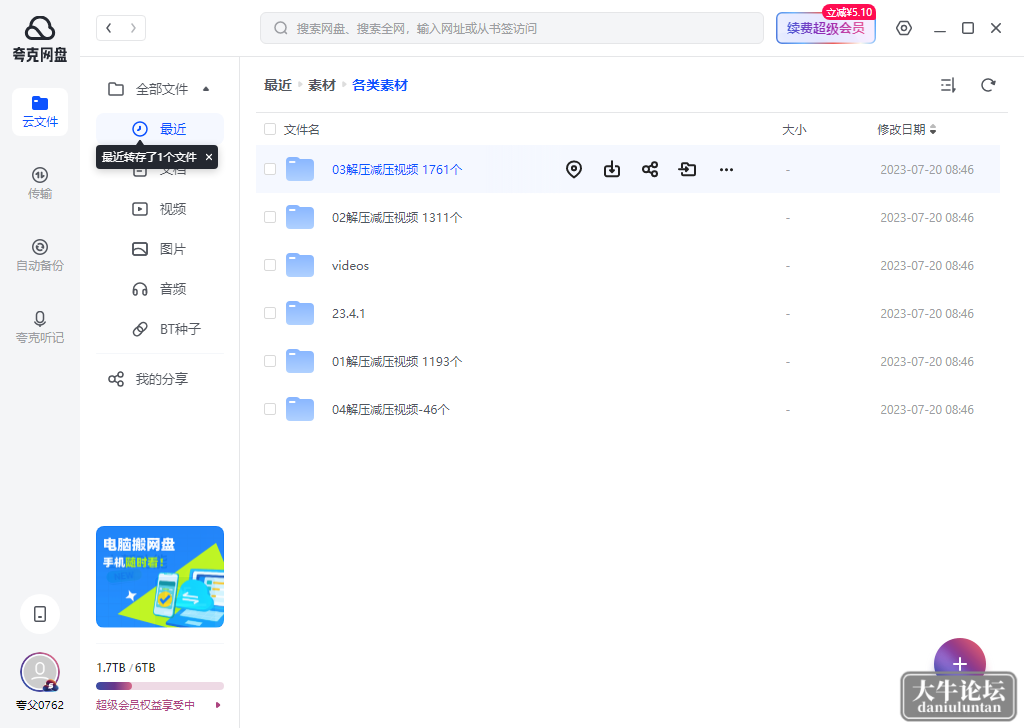1024x728 pixels.
Task: Check the videos folder row
Action: [270, 265]
